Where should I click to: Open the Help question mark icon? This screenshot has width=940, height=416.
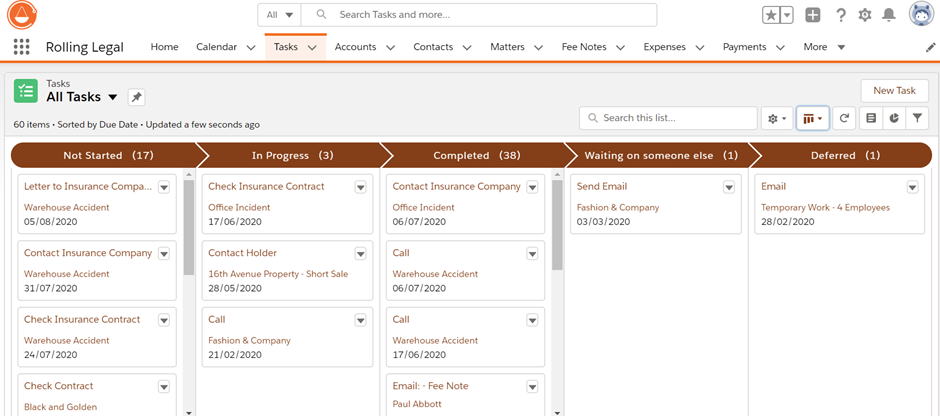click(x=841, y=15)
